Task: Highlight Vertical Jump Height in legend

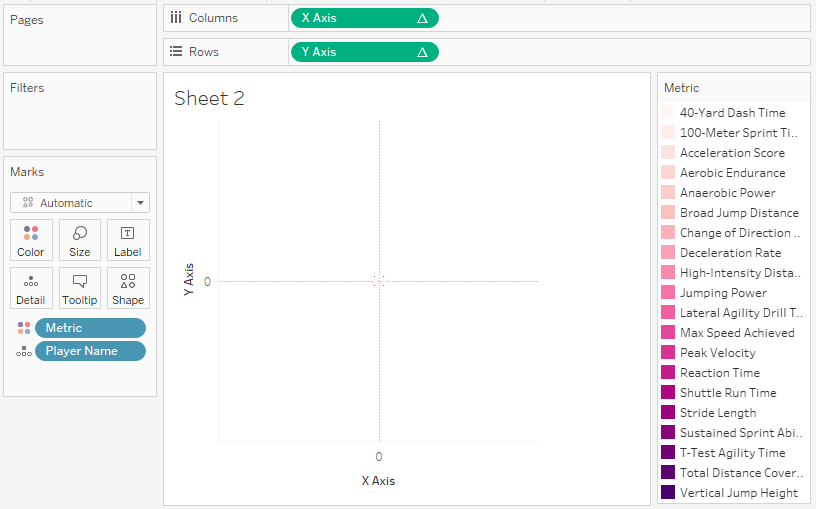Action: coord(738,493)
